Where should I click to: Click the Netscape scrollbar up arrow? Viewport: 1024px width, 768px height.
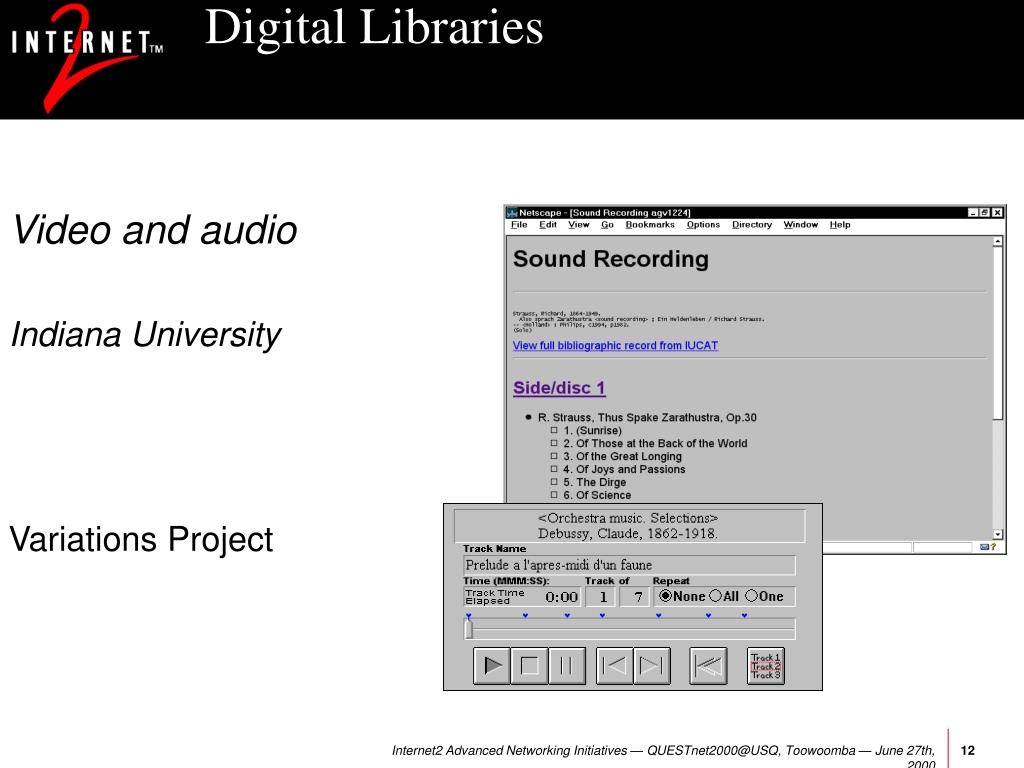click(997, 242)
